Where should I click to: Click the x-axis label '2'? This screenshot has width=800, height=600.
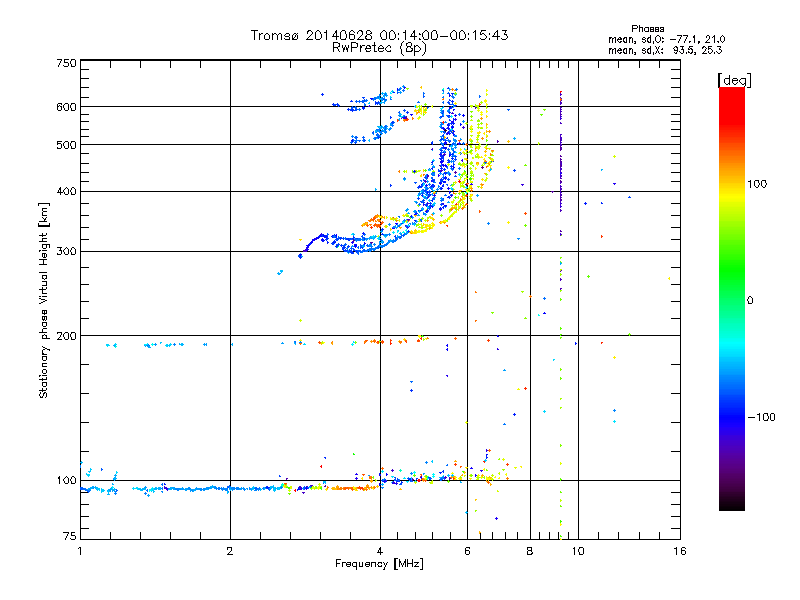pos(230,551)
